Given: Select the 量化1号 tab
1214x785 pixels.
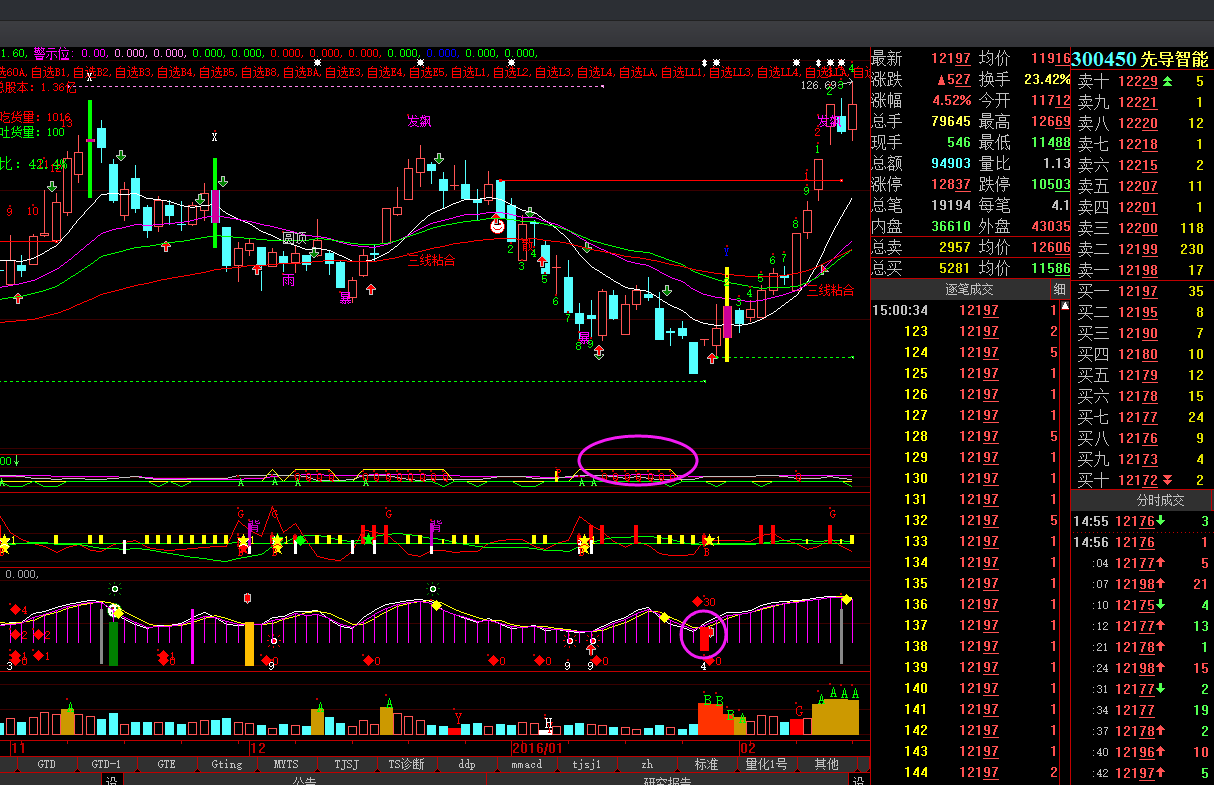Looking at the screenshot, I should pyautogui.click(x=766, y=764).
